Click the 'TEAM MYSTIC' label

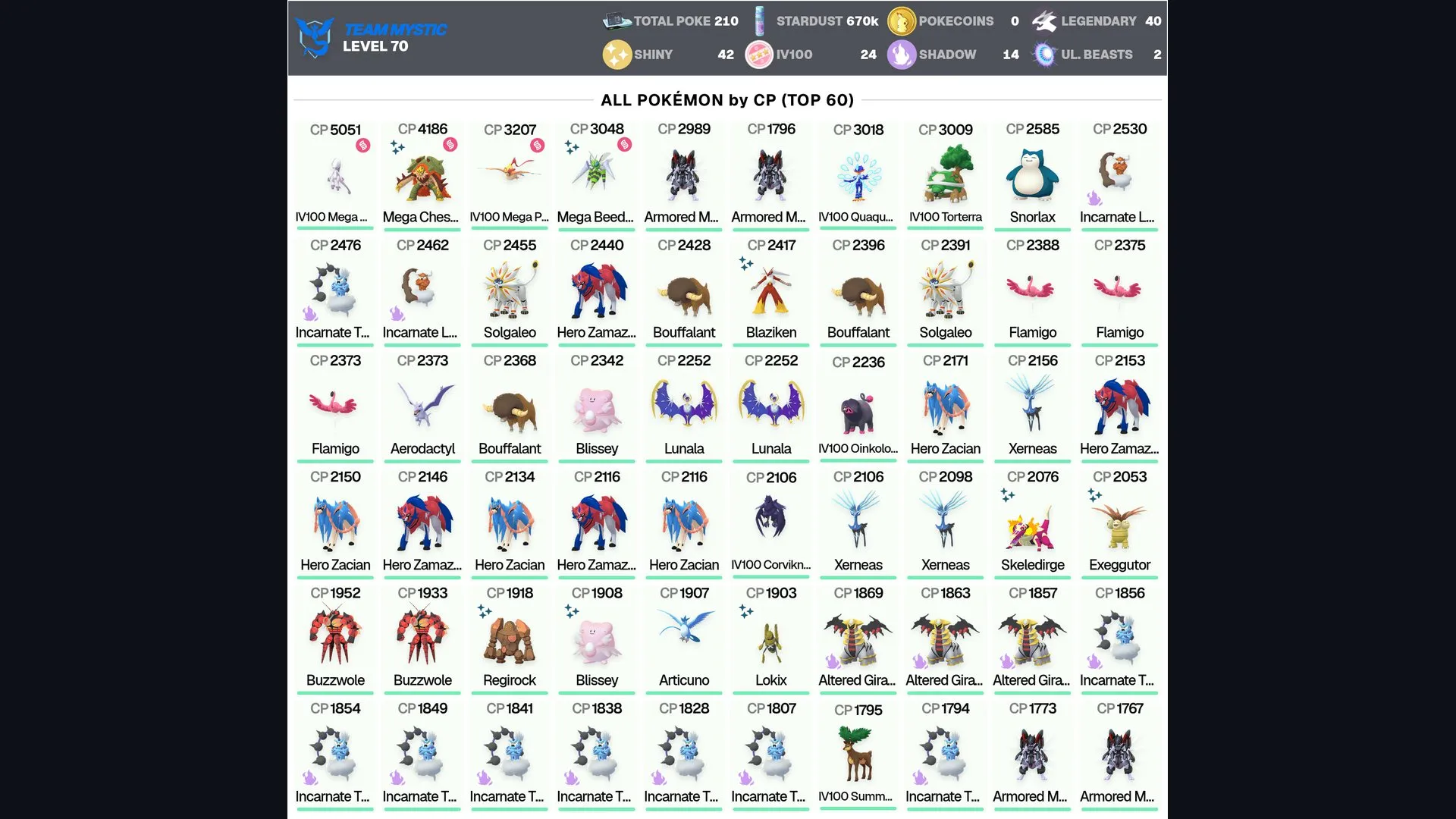(x=395, y=30)
